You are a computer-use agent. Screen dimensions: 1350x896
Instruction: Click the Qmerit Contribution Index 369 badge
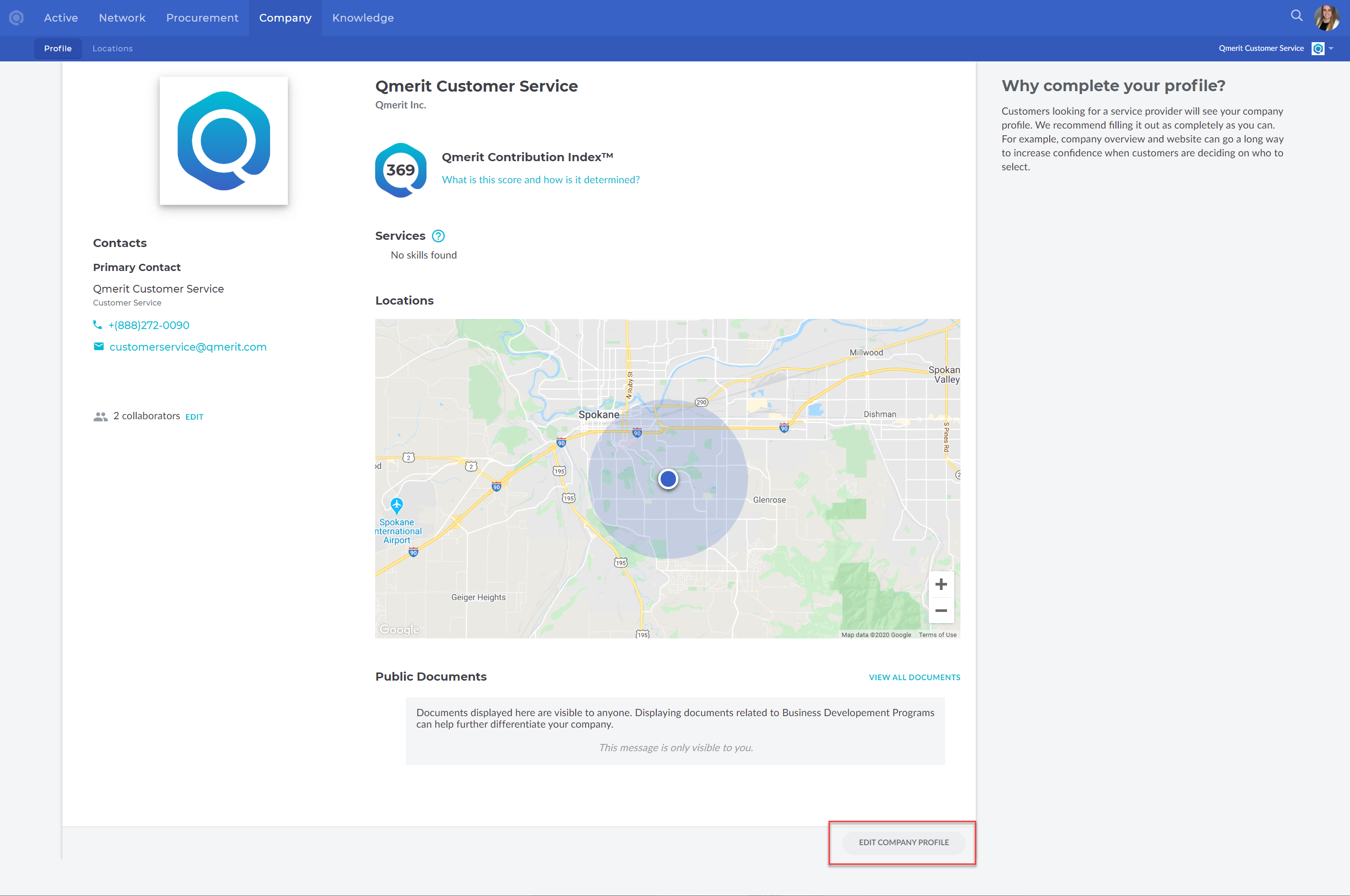tap(400, 170)
